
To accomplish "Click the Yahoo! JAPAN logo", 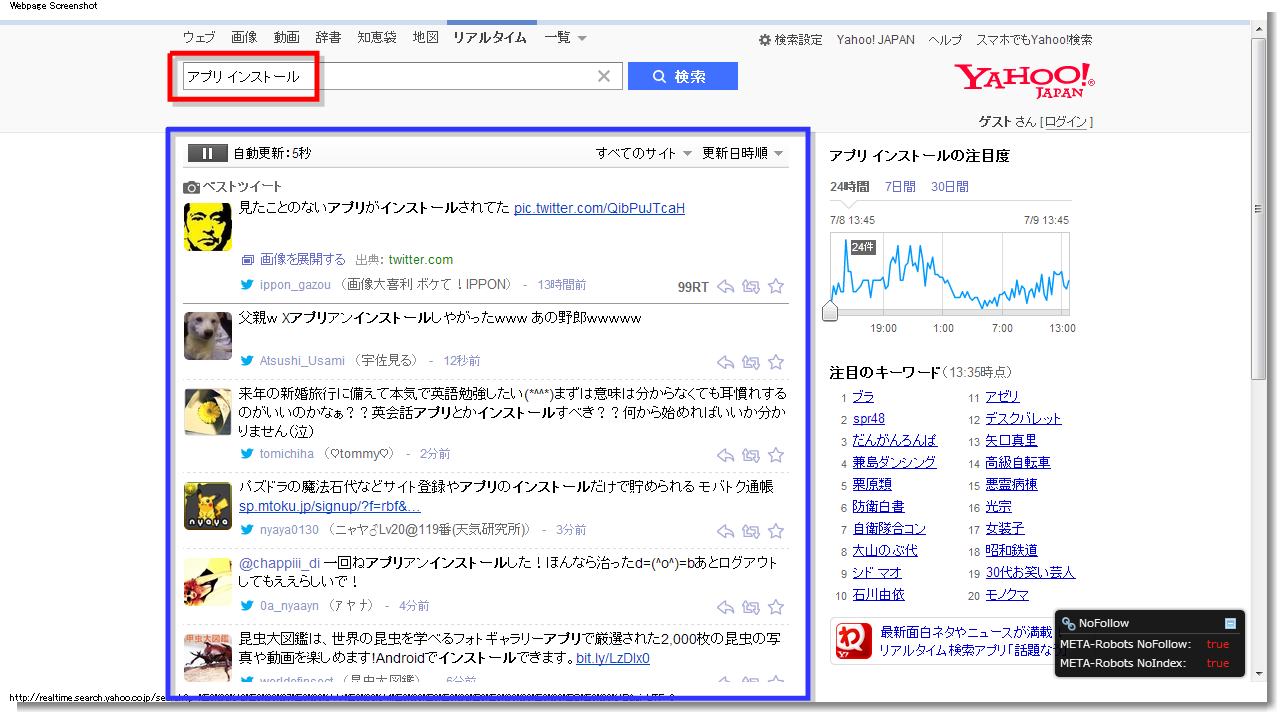I will tap(1024, 81).
